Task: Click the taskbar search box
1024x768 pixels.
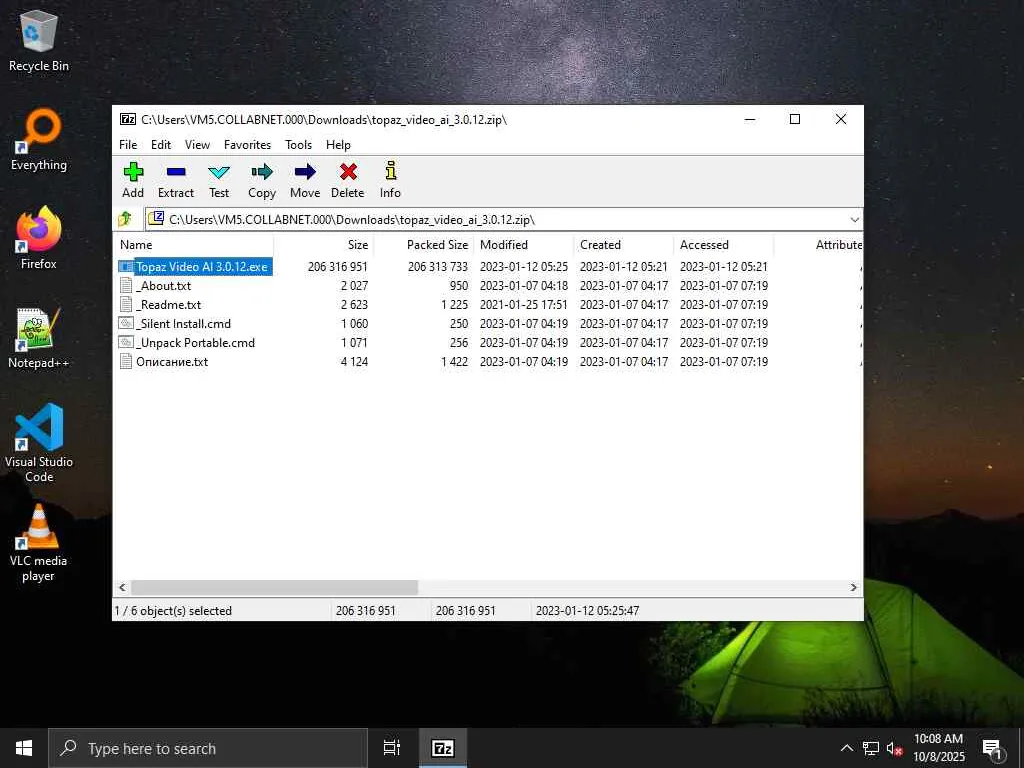Action: point(208,748)
